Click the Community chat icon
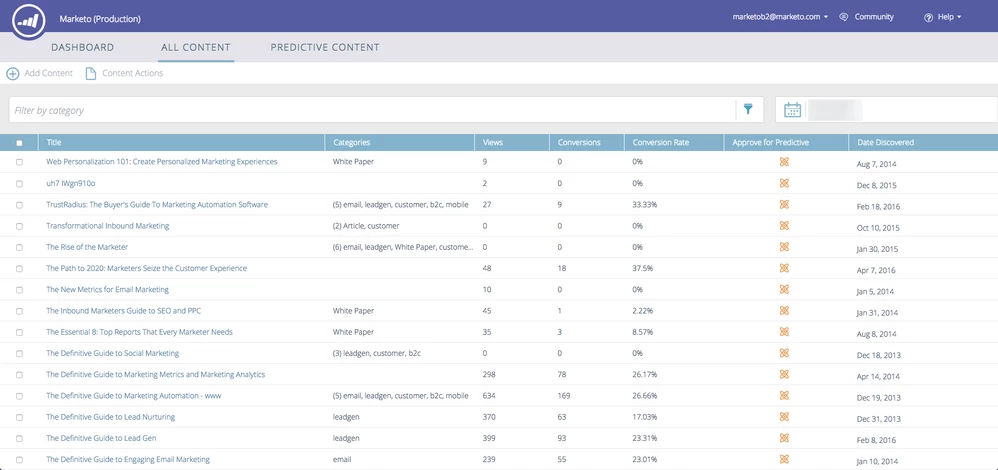Viewport: 998px width, 470px height. coord(844,17)
